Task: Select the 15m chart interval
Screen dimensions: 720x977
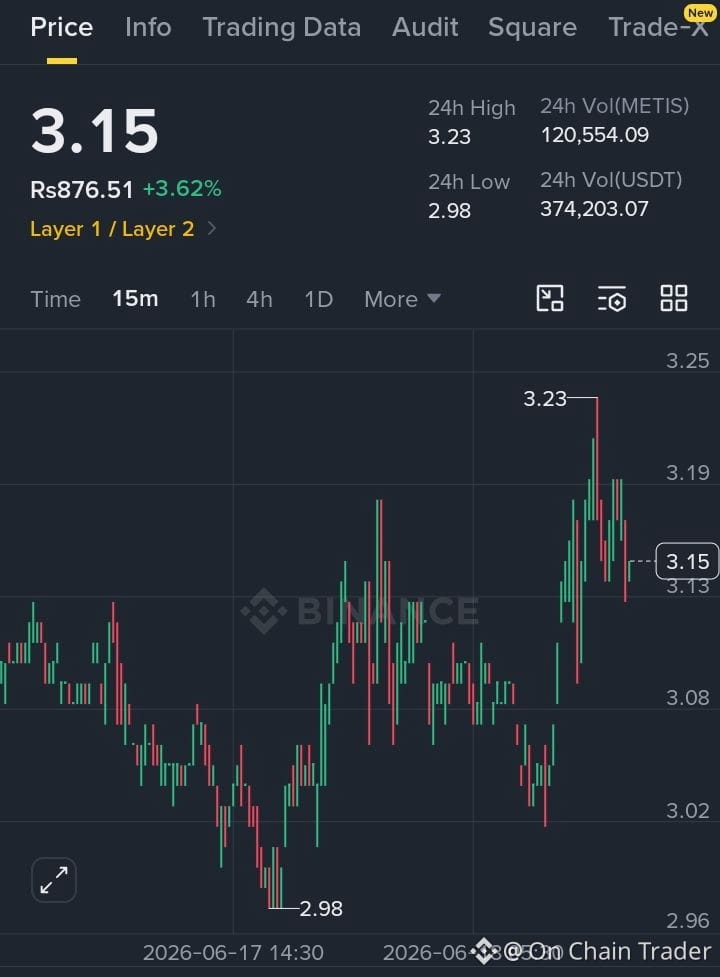Action: pos(135,299)
